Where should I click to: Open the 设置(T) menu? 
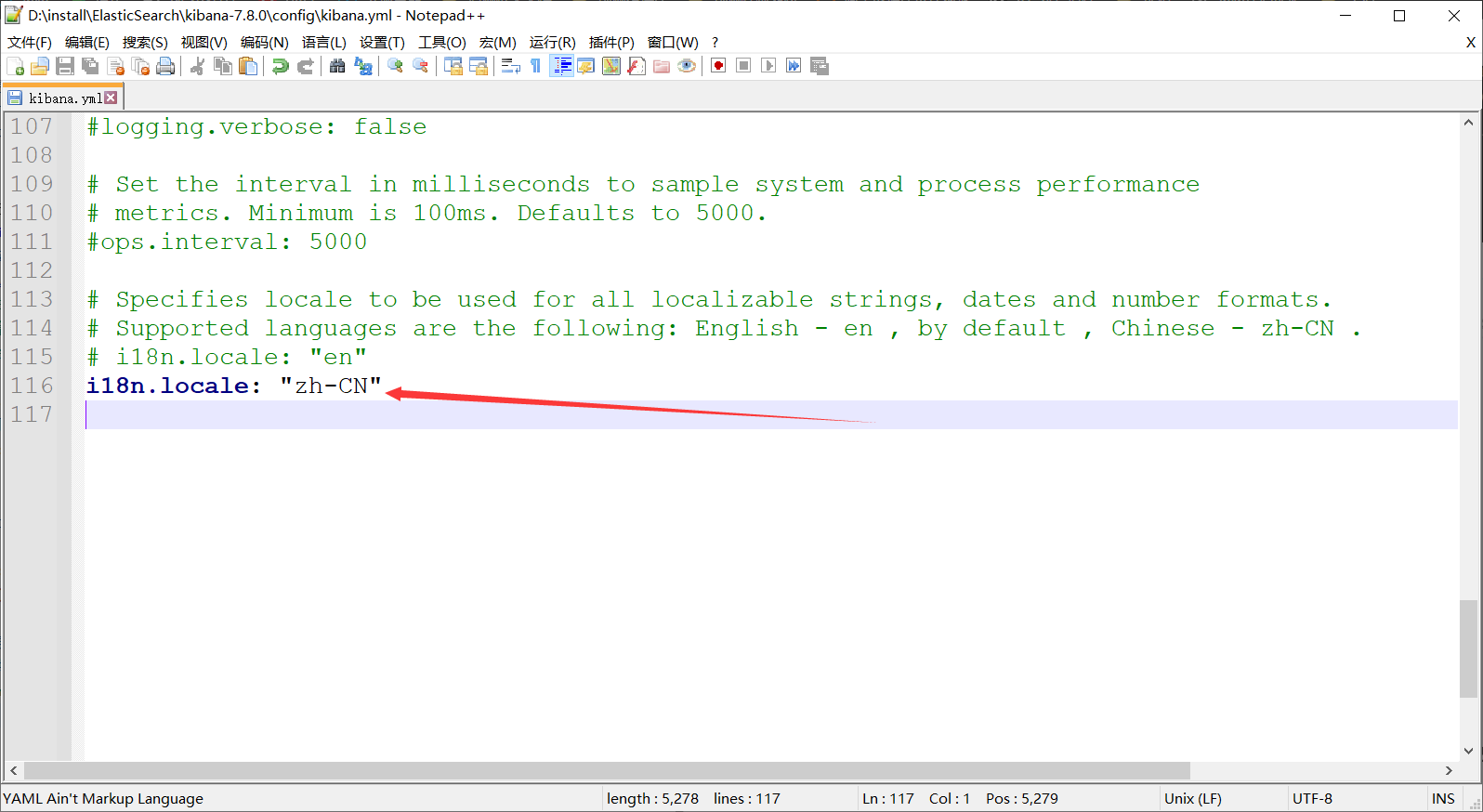pyautogui.click(x=382, y=43)
